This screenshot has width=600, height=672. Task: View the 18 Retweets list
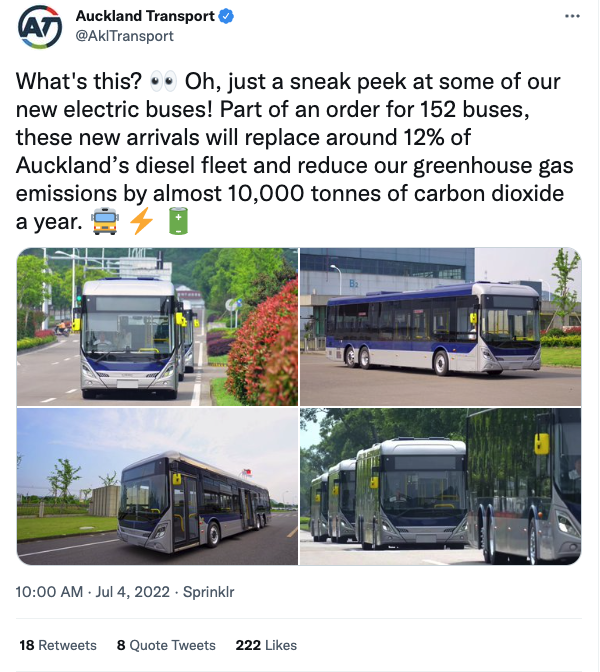pos(58,645)
